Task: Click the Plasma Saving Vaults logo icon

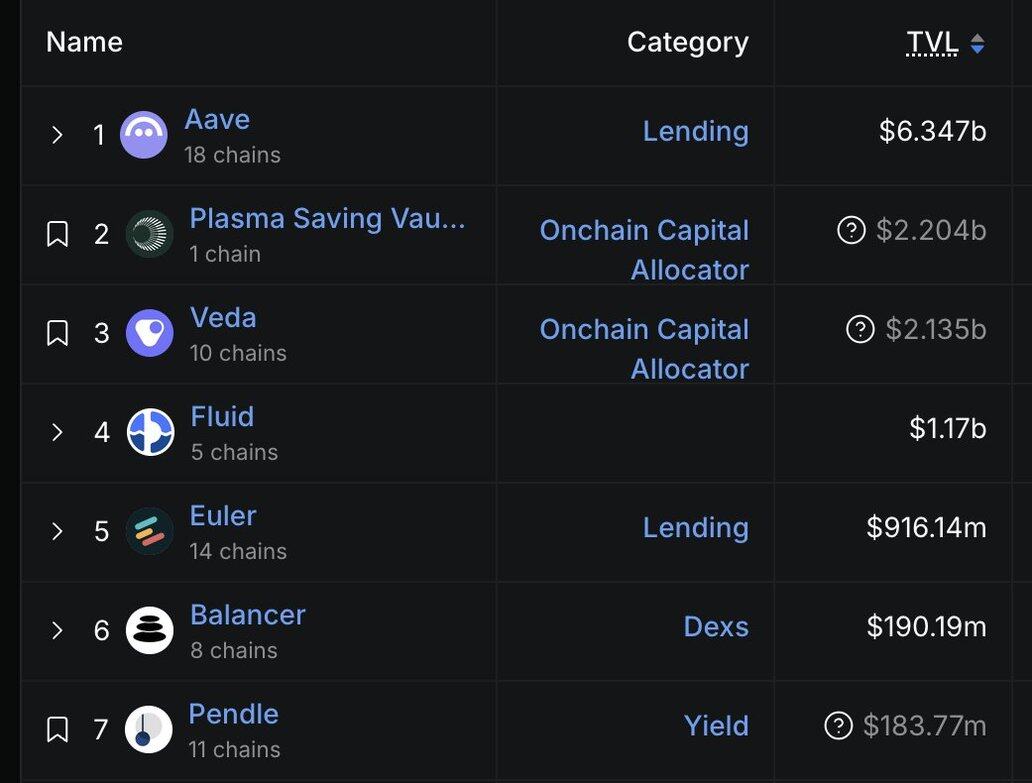Action: [x=149, y=234]
